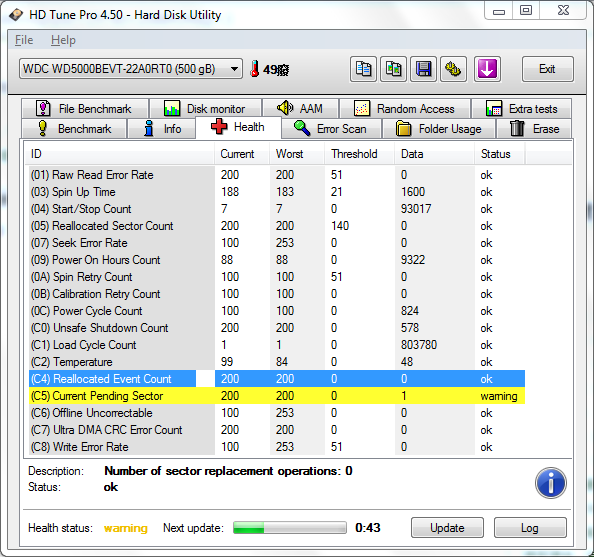This screenshot has width=594, height=557.
Task: Click the trash can icon on Erase tab
Action: (517, 128)
